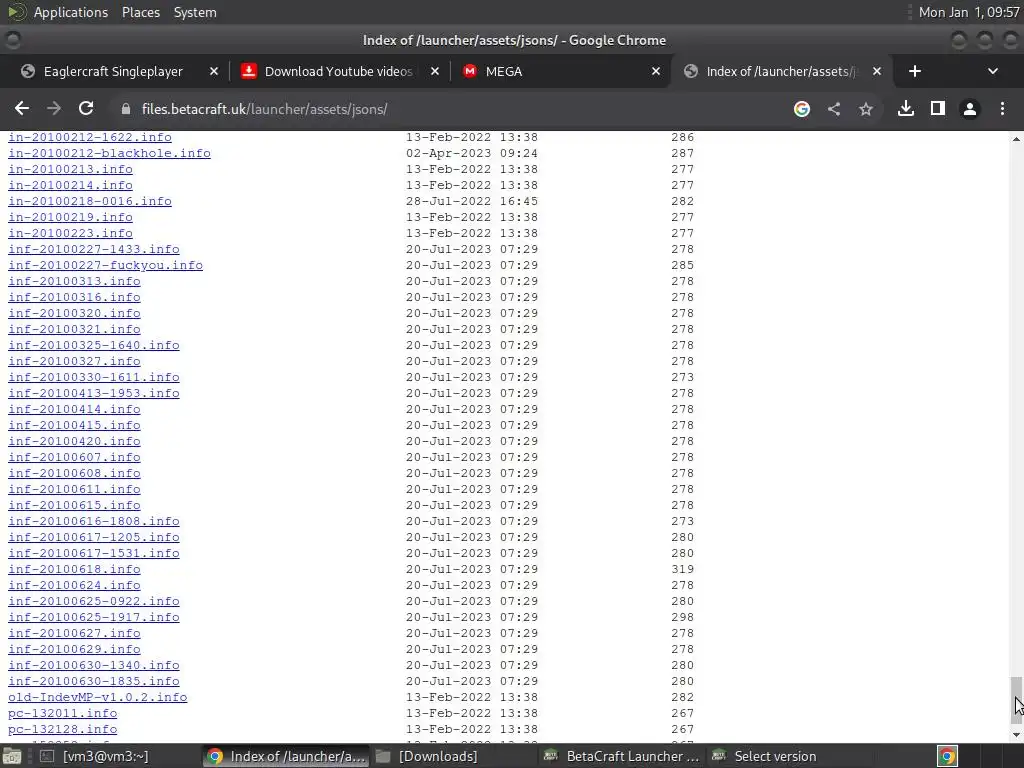The image size is (1024, 768).
Task: Close the Download Youtube videos tab
Action: (435, 71)
